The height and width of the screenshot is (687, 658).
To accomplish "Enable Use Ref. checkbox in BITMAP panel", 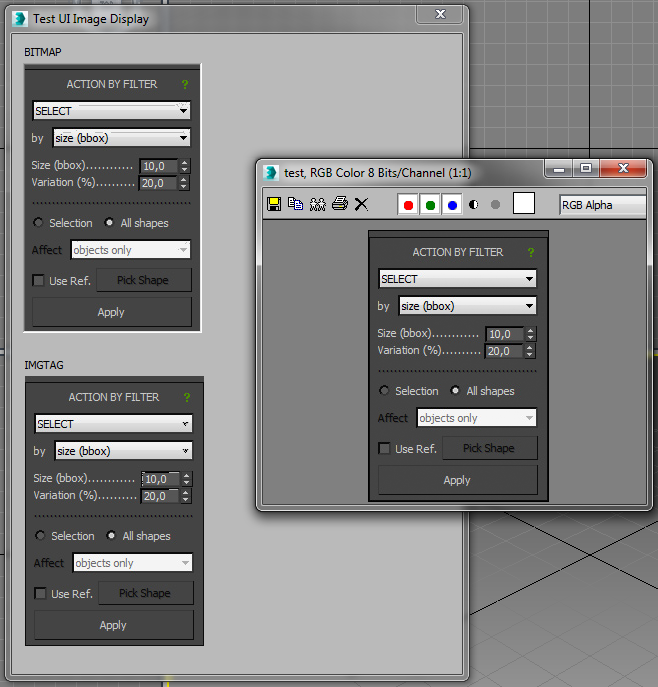I will (39, 280).
